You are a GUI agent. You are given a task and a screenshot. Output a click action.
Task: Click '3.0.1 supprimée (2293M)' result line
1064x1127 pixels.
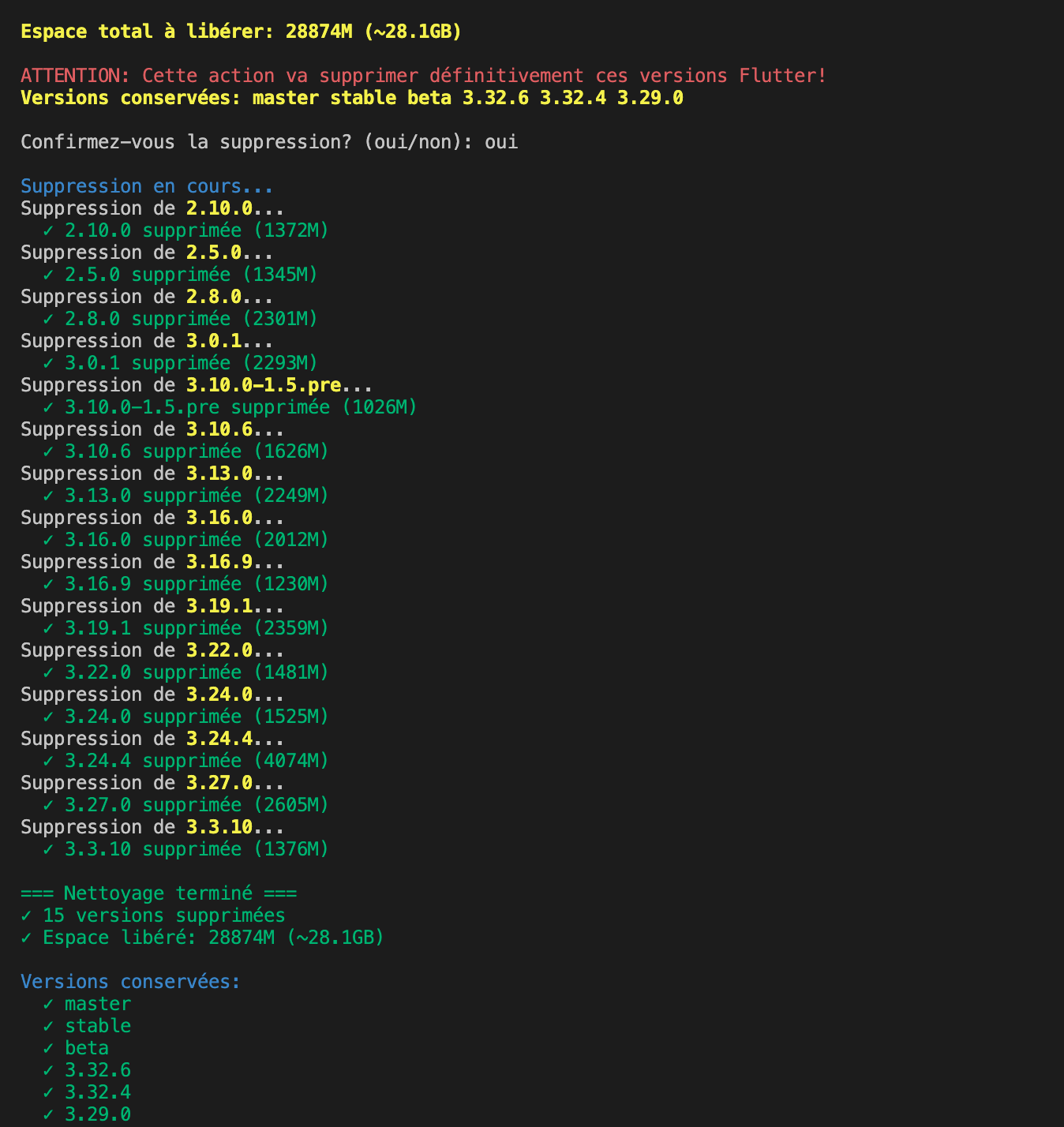[x=180, y=363]
